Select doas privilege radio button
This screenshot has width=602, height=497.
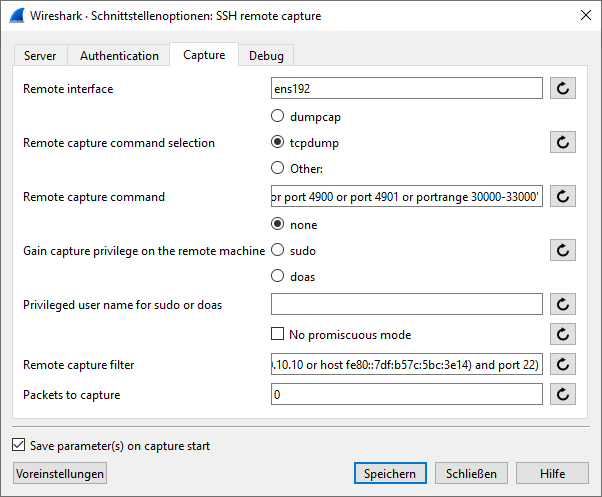point(279,277)
